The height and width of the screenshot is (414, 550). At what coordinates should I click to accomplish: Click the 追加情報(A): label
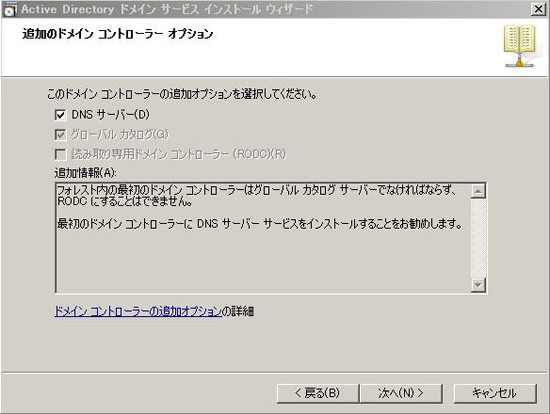(x=86, y=173)
